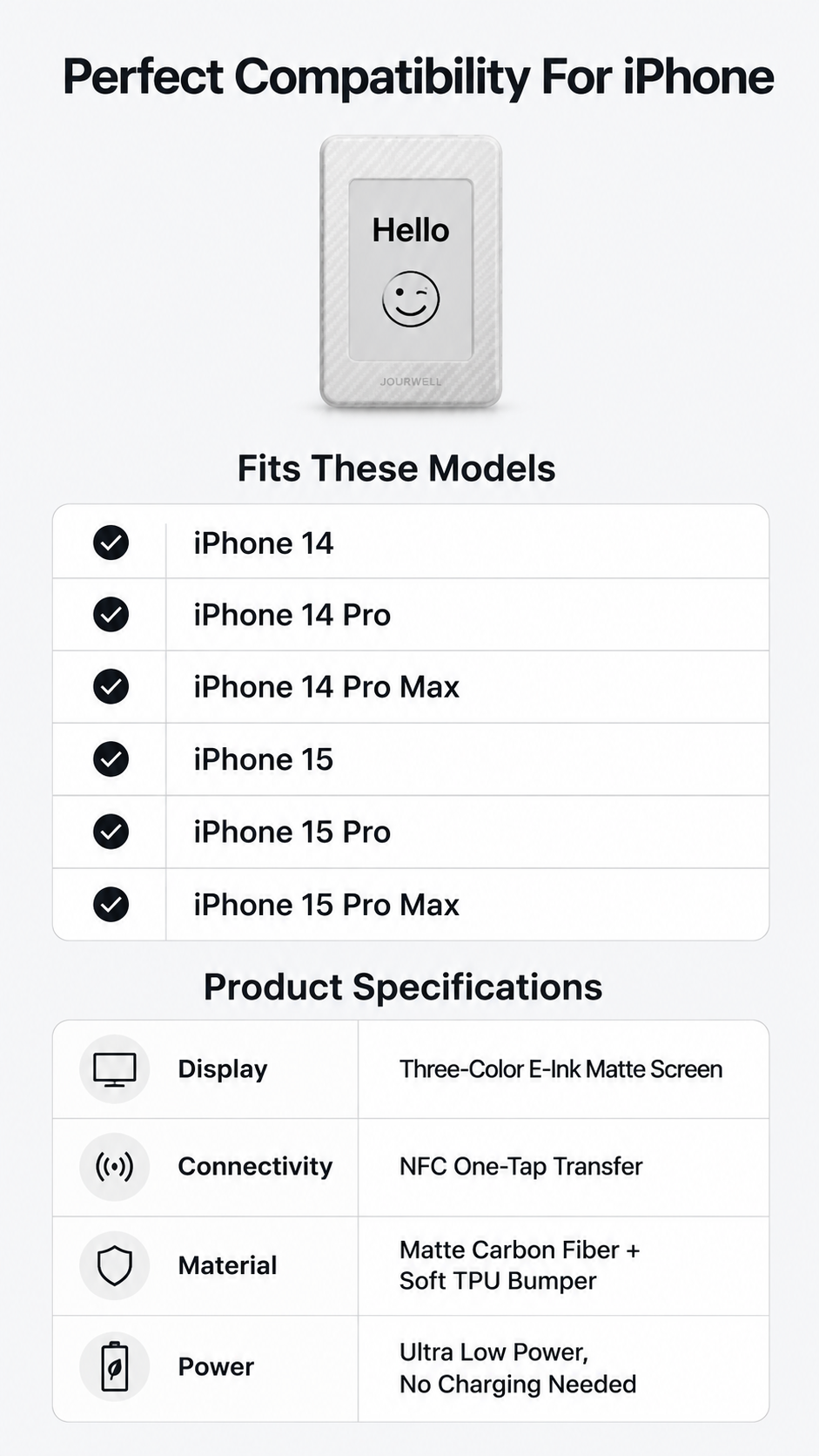The height and width of the screenshot is (1456, 819).
Task: Click the checkmark beside iPhone 15 Pro Max
Action: pos(111,904)
